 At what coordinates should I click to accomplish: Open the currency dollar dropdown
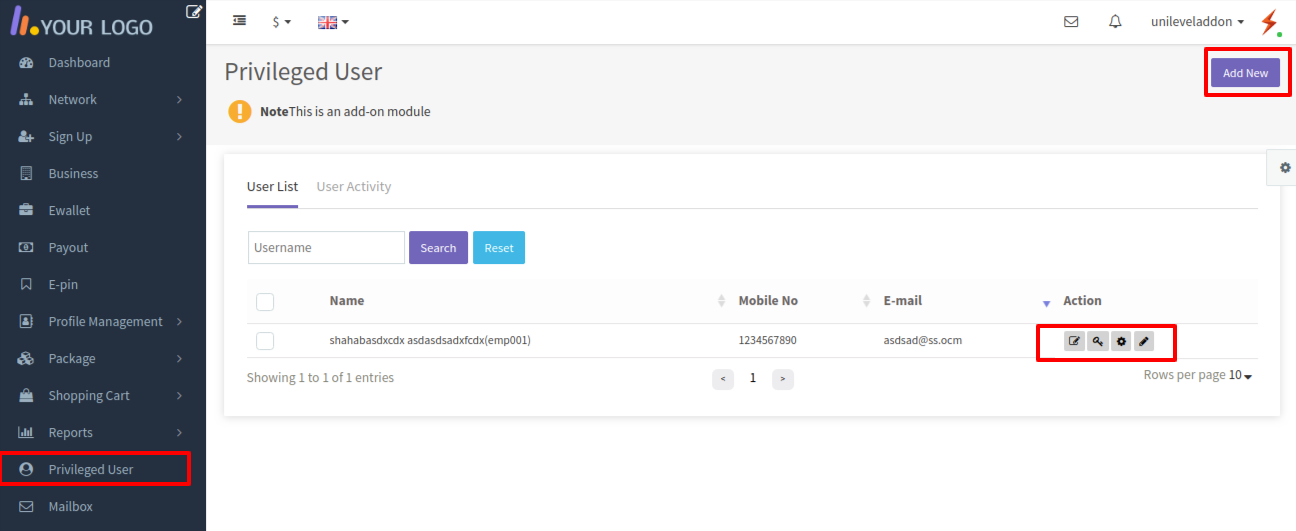tap(282, 21)
